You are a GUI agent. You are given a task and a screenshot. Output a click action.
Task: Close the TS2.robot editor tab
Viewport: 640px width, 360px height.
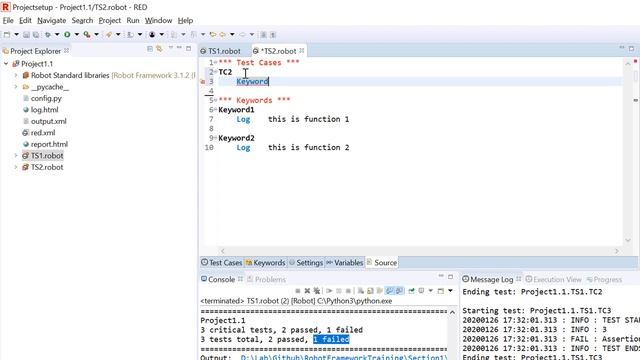point(302,51)
